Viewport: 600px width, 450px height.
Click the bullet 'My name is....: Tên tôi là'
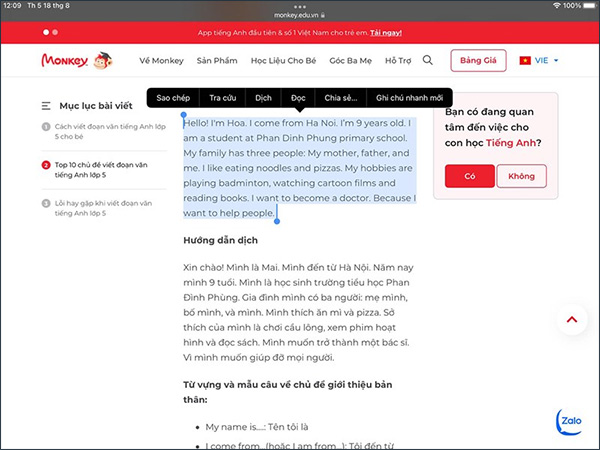coord(256,427)
